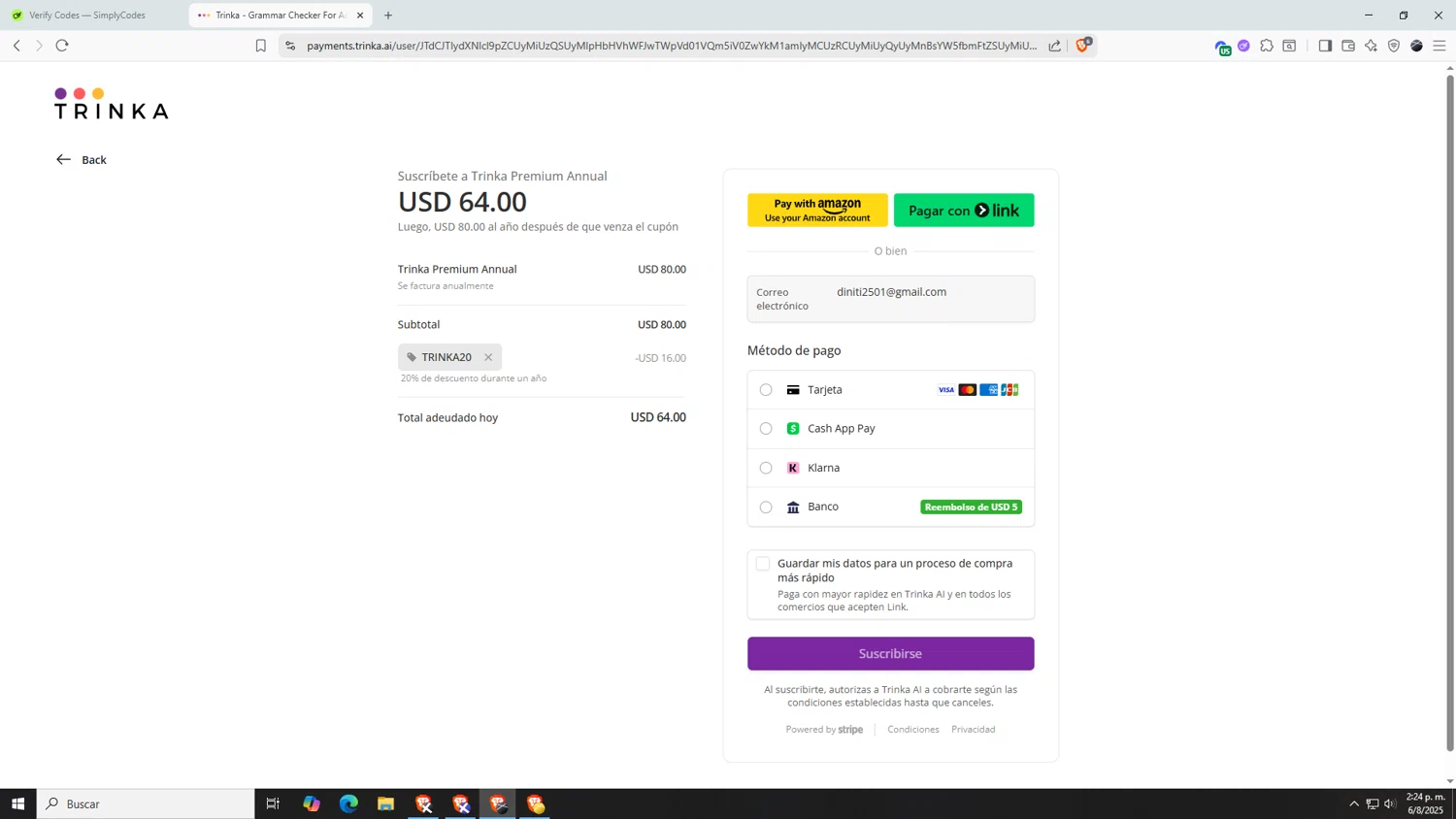Select the Tarjeta payment radio button
This screenshot has height=819, width=1456.
pos(766,390)
